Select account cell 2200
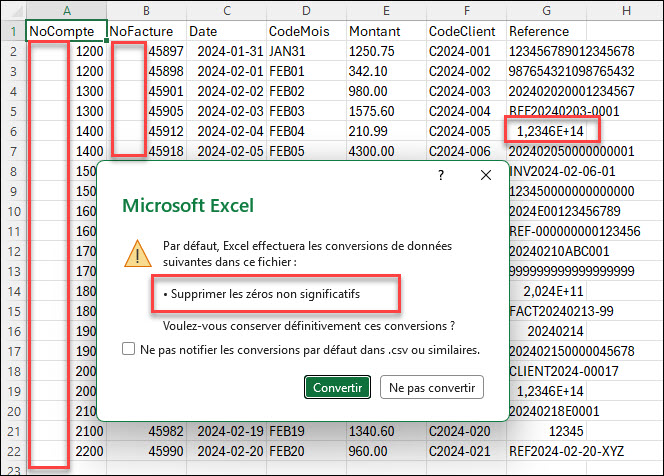This screenshot has height=476, width=664. pyautogui.click(x=66, y=451)
